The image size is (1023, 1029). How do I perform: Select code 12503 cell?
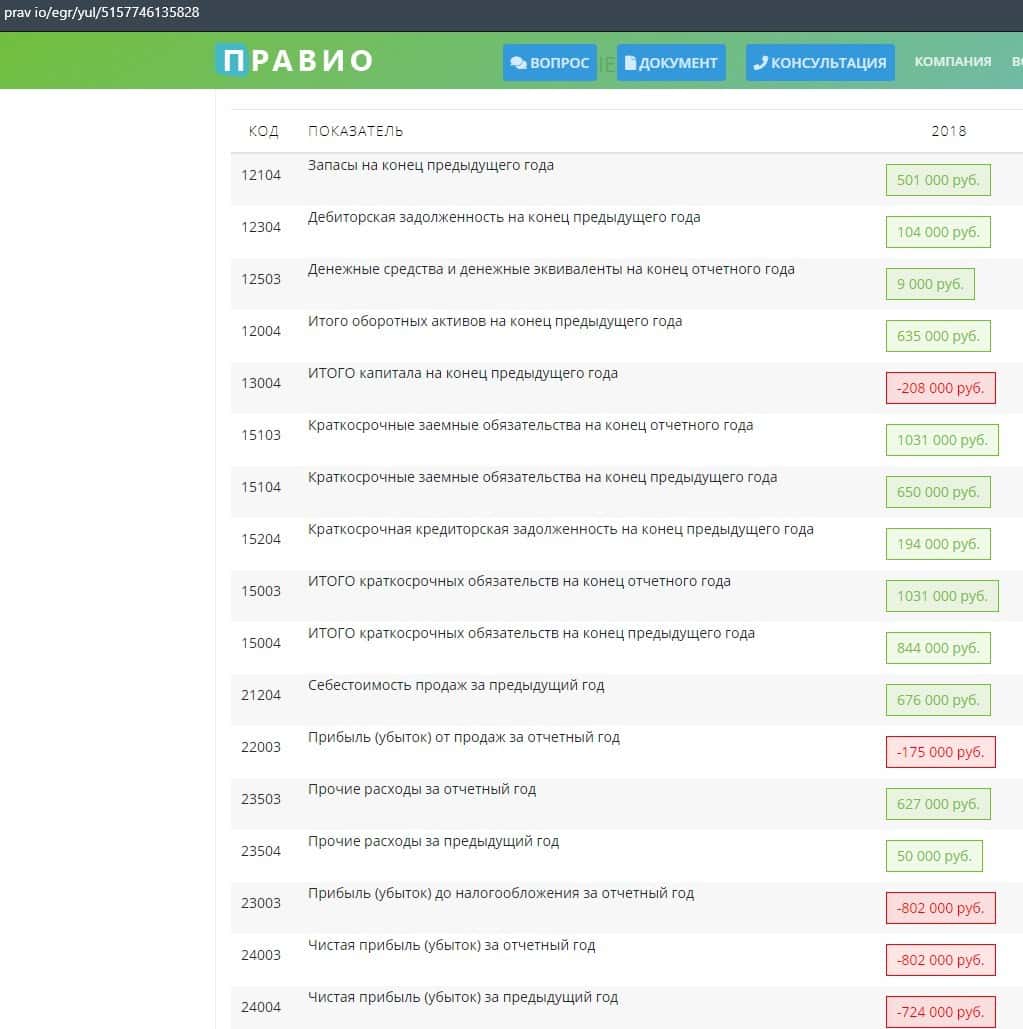[x=261, y=279]
